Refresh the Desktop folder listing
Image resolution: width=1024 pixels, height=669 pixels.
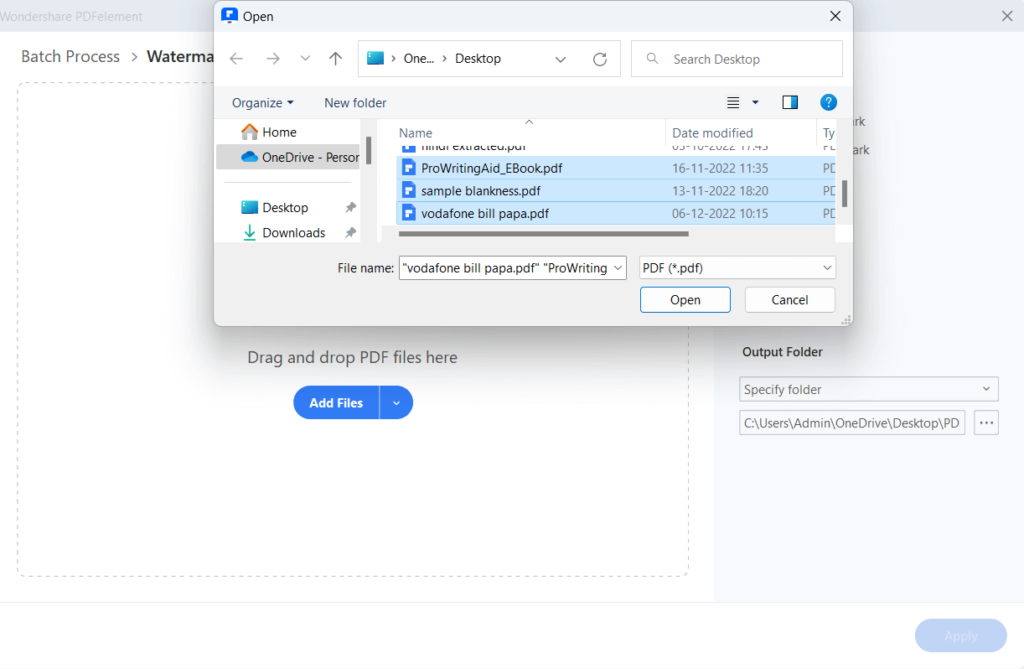point(600,59)
